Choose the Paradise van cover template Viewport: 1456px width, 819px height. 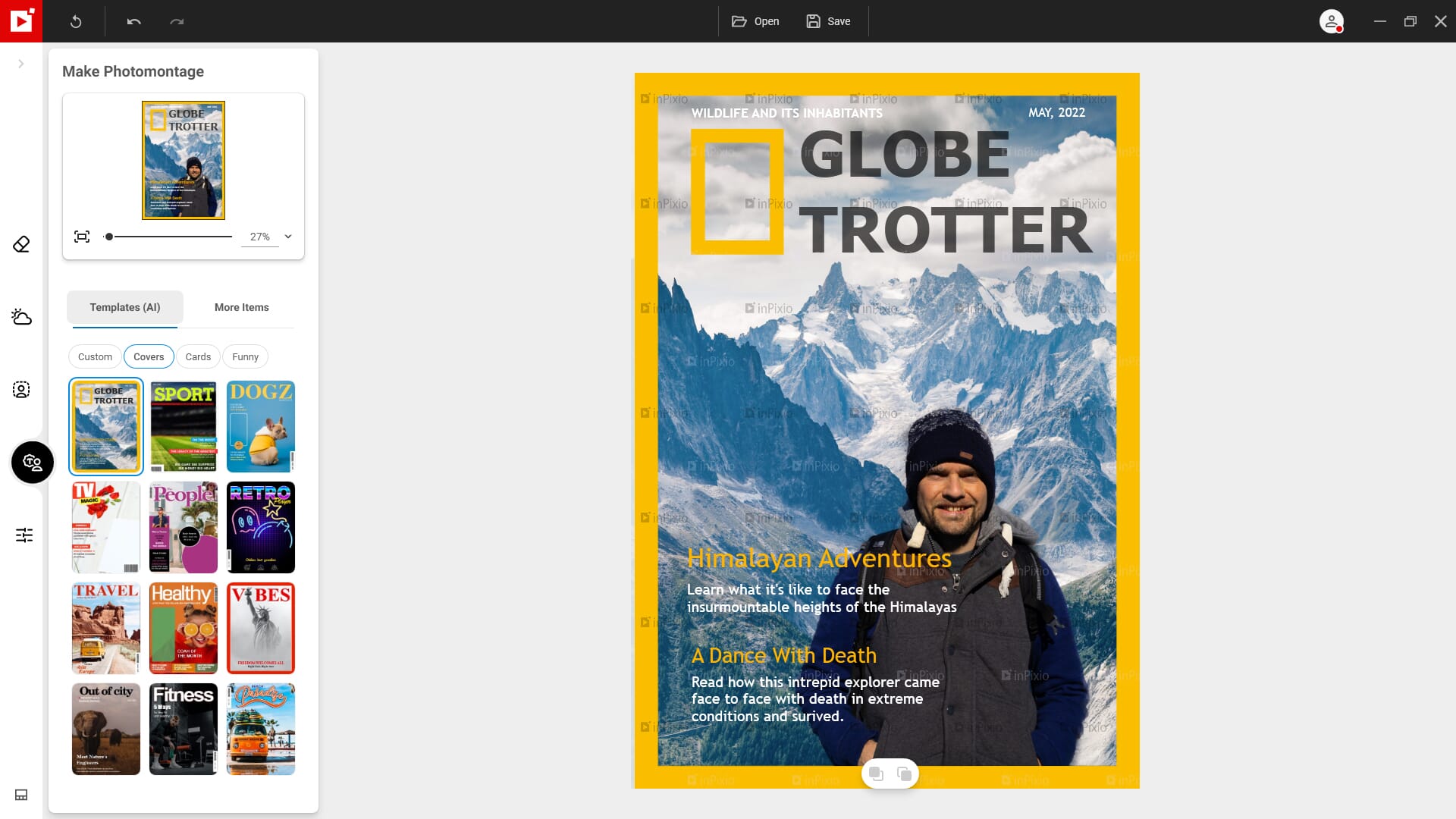[261, 729]
